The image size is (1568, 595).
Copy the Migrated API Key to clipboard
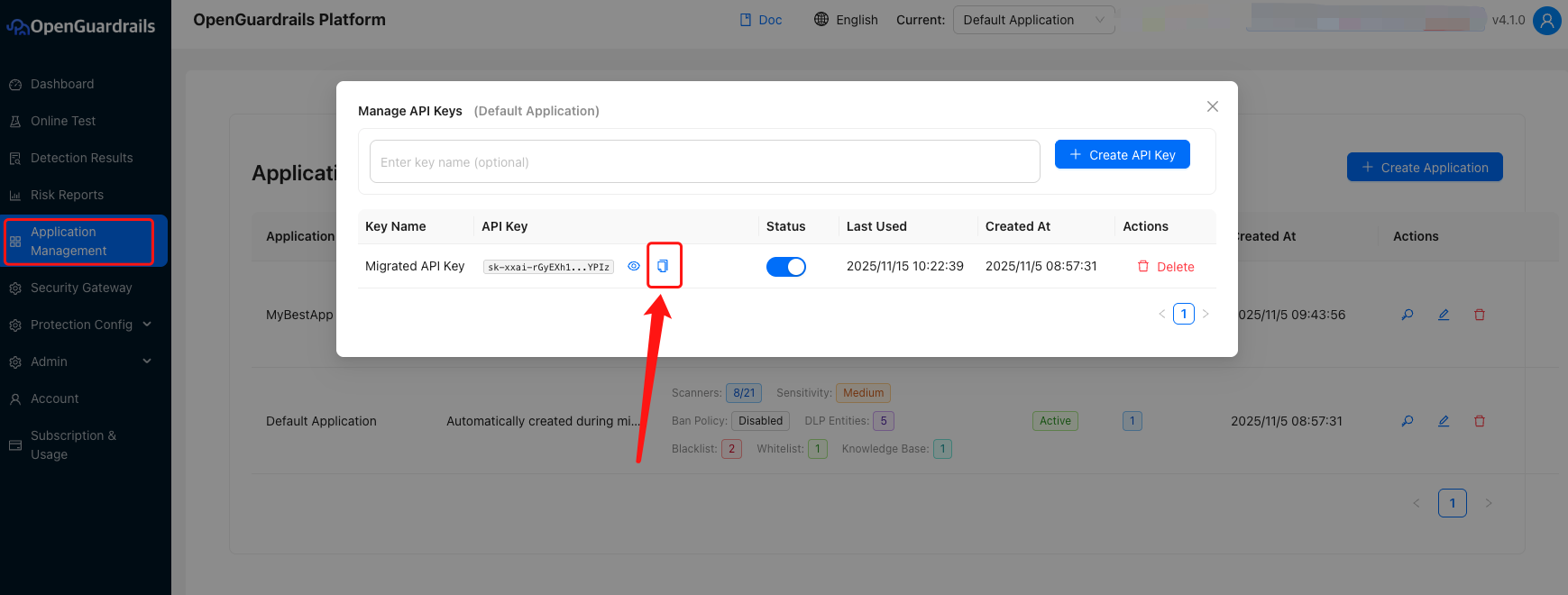point(663,266)
